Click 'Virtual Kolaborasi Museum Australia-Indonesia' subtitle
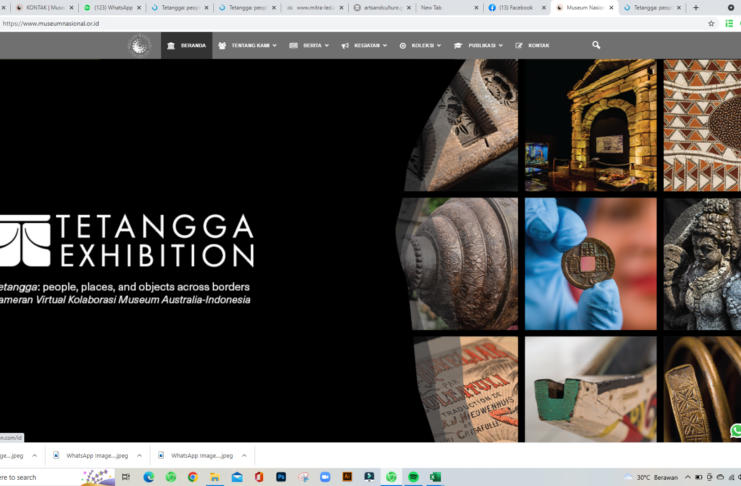The width and height of the screenshot is (741, 486). (x=143, y=300)
